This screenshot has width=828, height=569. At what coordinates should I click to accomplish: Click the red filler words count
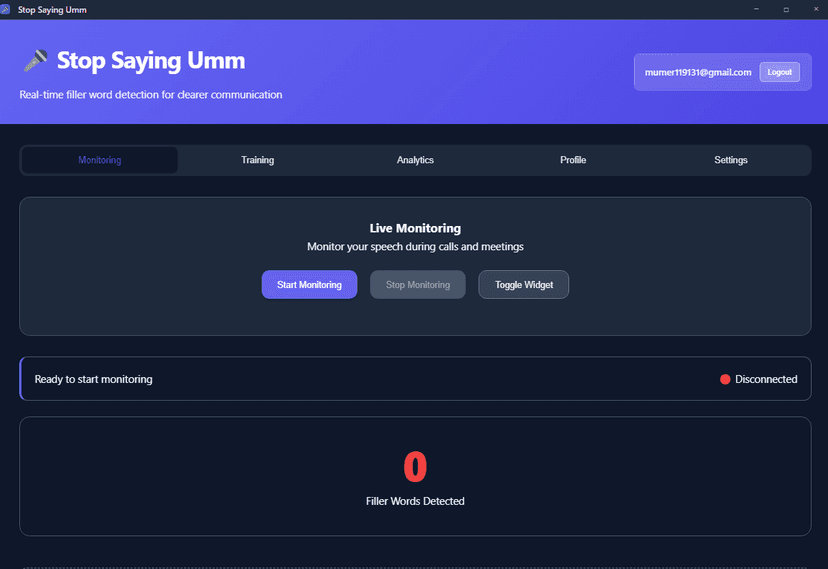(x=415, y=467)
